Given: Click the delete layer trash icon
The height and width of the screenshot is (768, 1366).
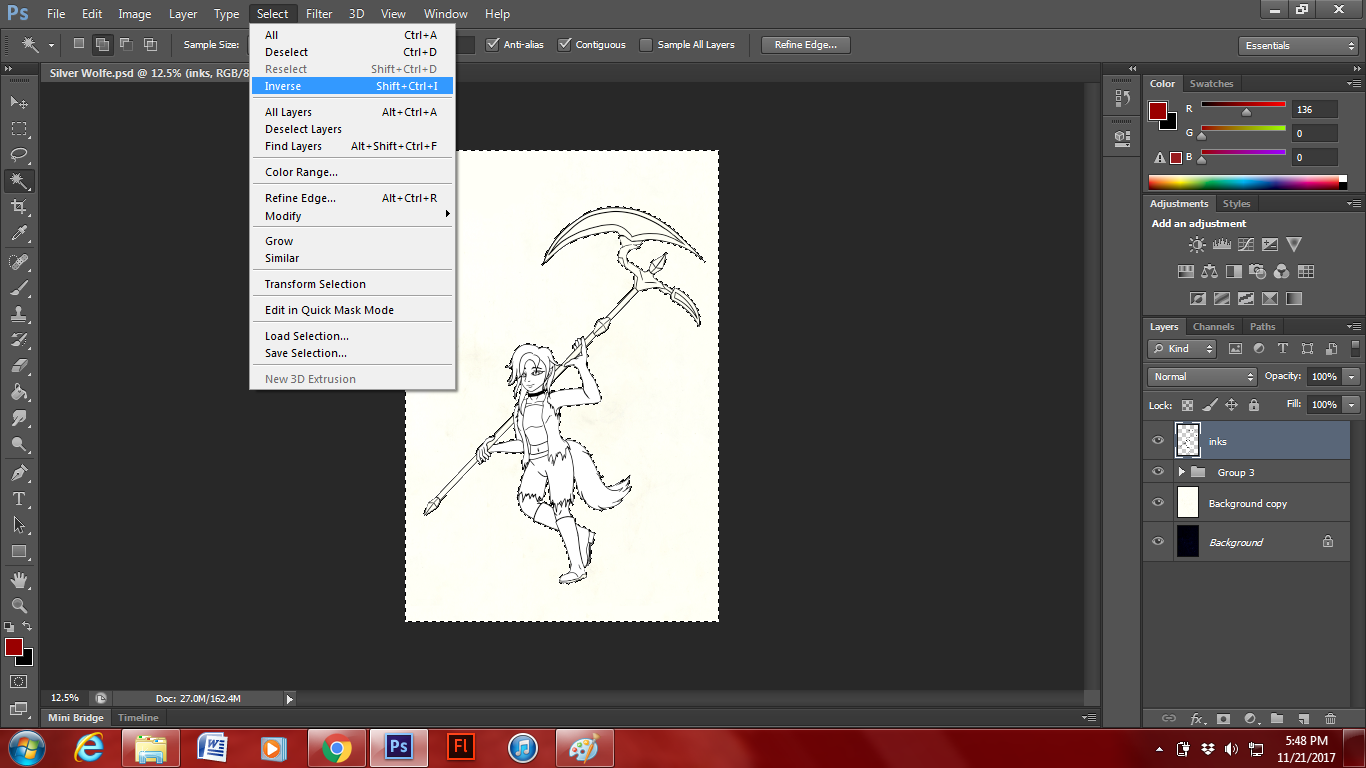Looking at the screenshot, I should coord(1330,718).
